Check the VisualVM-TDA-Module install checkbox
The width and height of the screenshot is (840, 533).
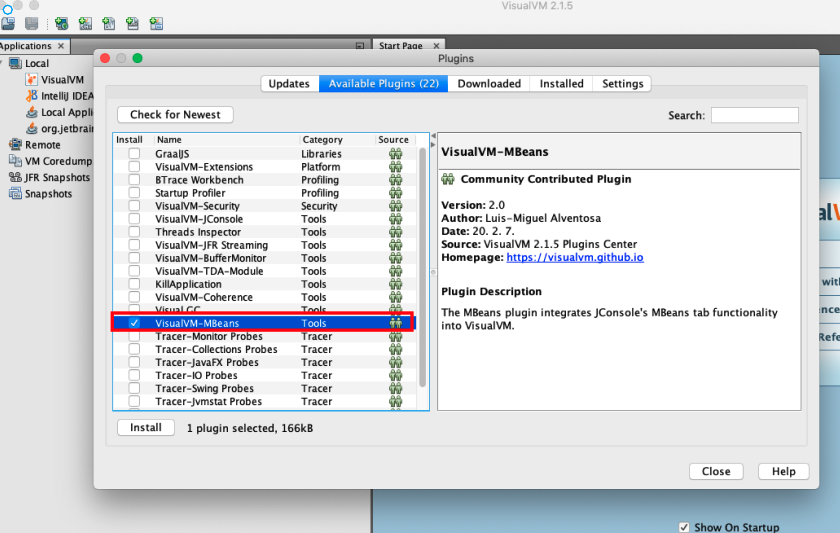click(x=134, y=271)
